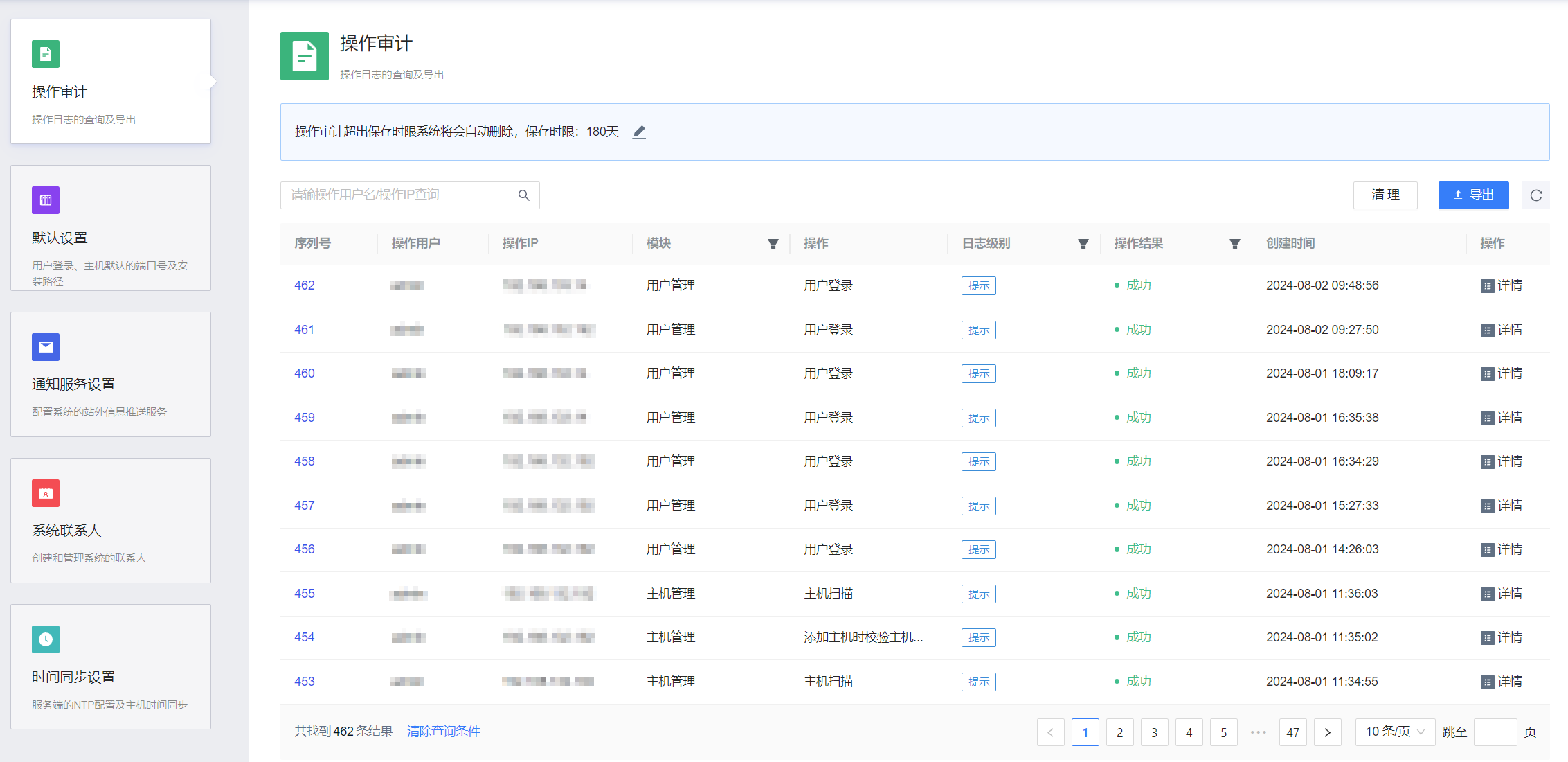Open the 模块 column filter

773,244
